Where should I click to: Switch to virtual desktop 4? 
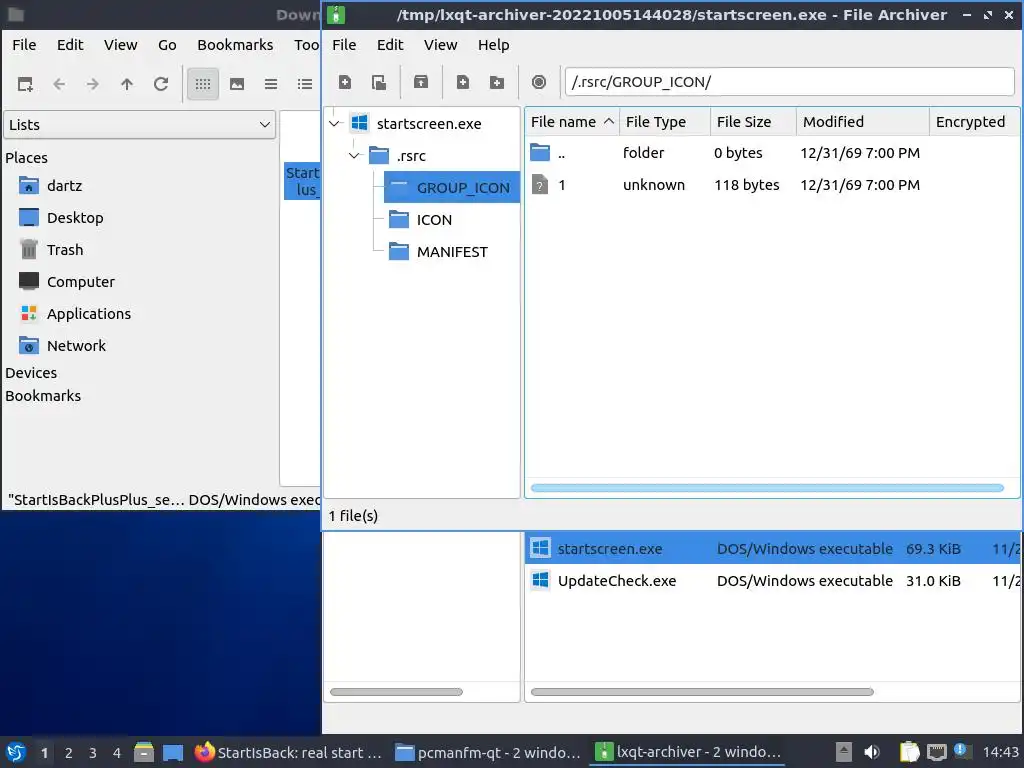pyautogui.click(x=117, y=753)
